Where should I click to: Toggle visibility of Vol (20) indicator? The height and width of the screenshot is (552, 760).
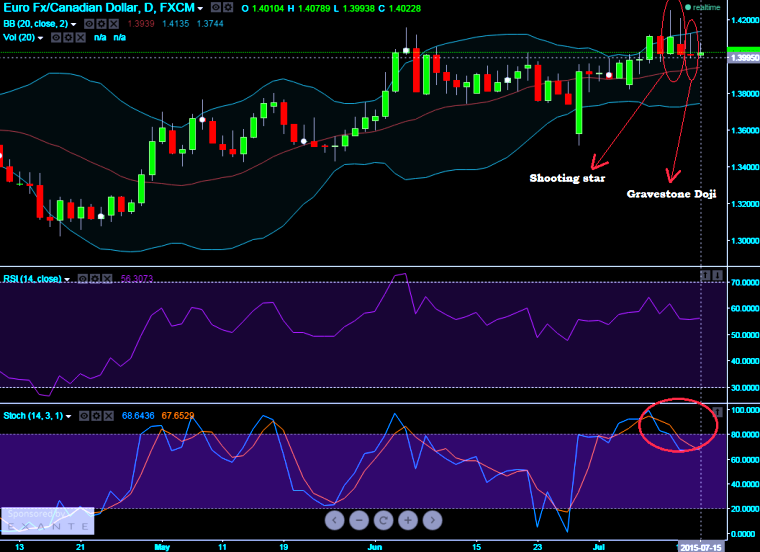click(x=56, y=38)
